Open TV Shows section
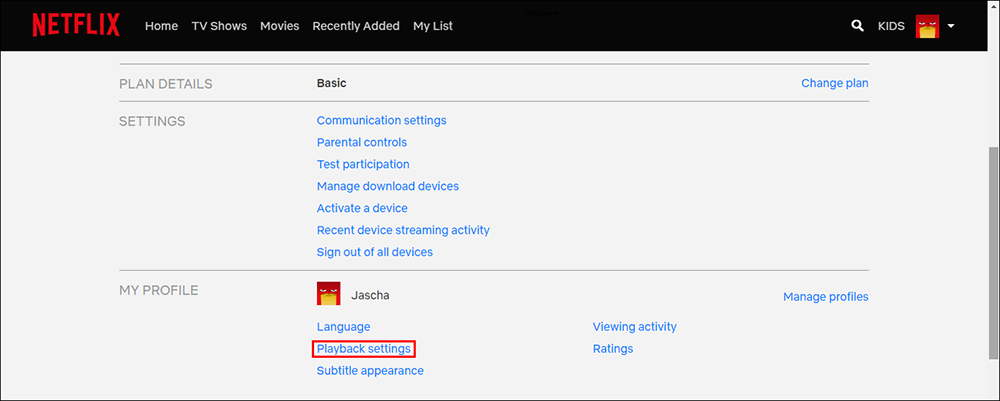Image resolution: width=1000 pixels, height=401 pixels. (219, 26)
